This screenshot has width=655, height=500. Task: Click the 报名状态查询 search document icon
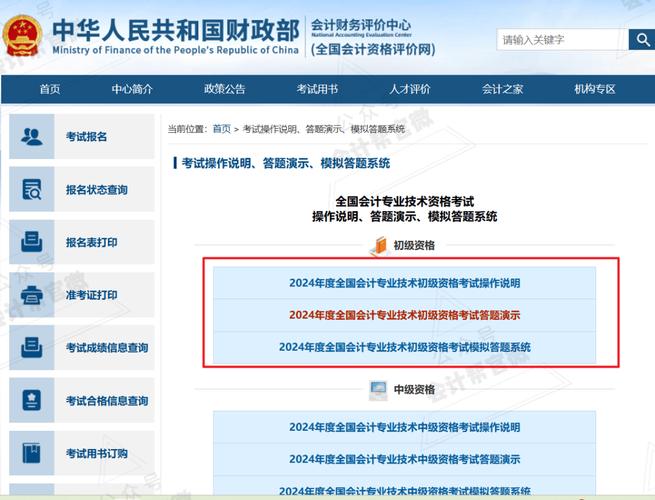click(x=32, y=189)
